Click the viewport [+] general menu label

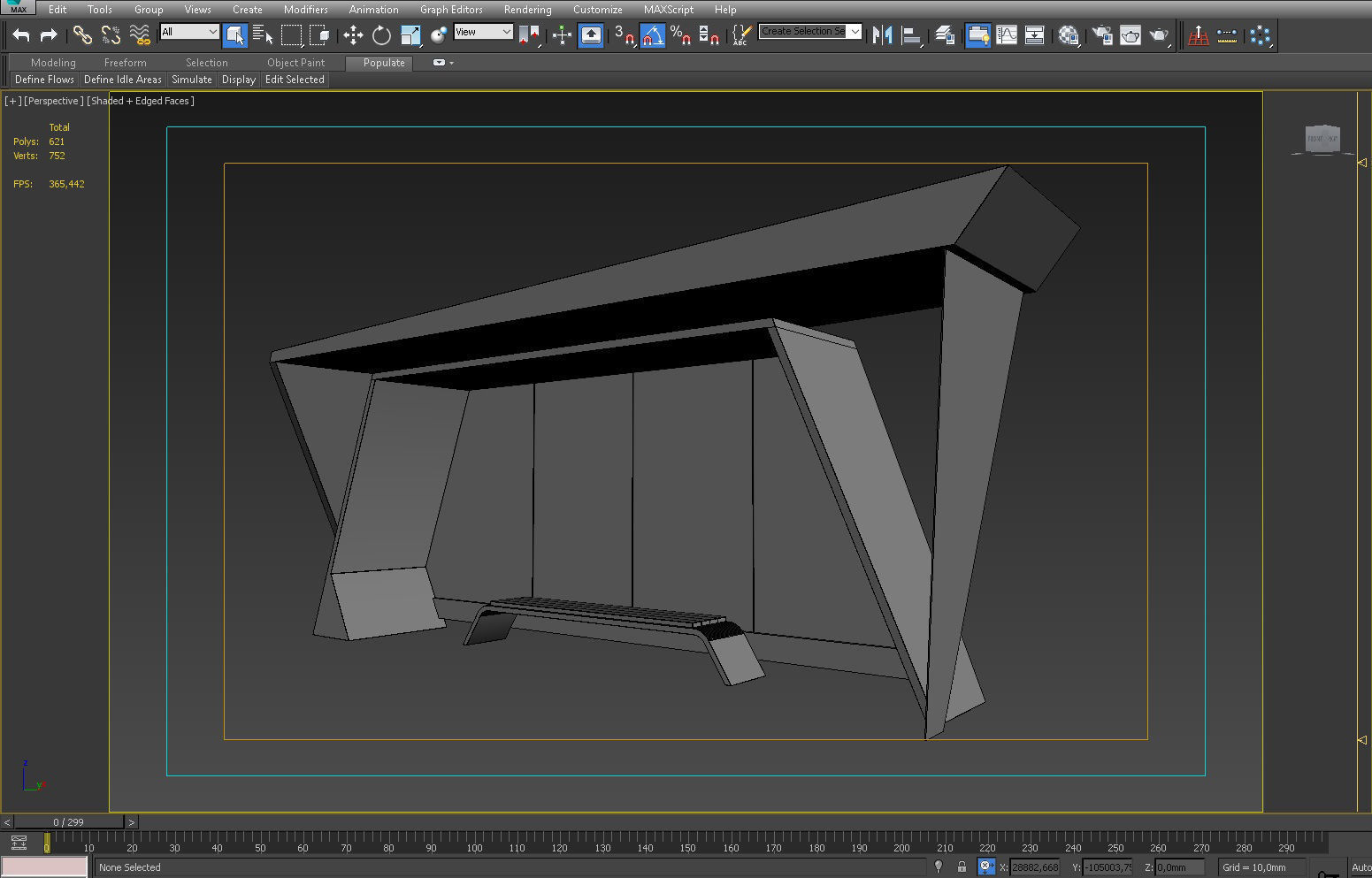(12, 101)
